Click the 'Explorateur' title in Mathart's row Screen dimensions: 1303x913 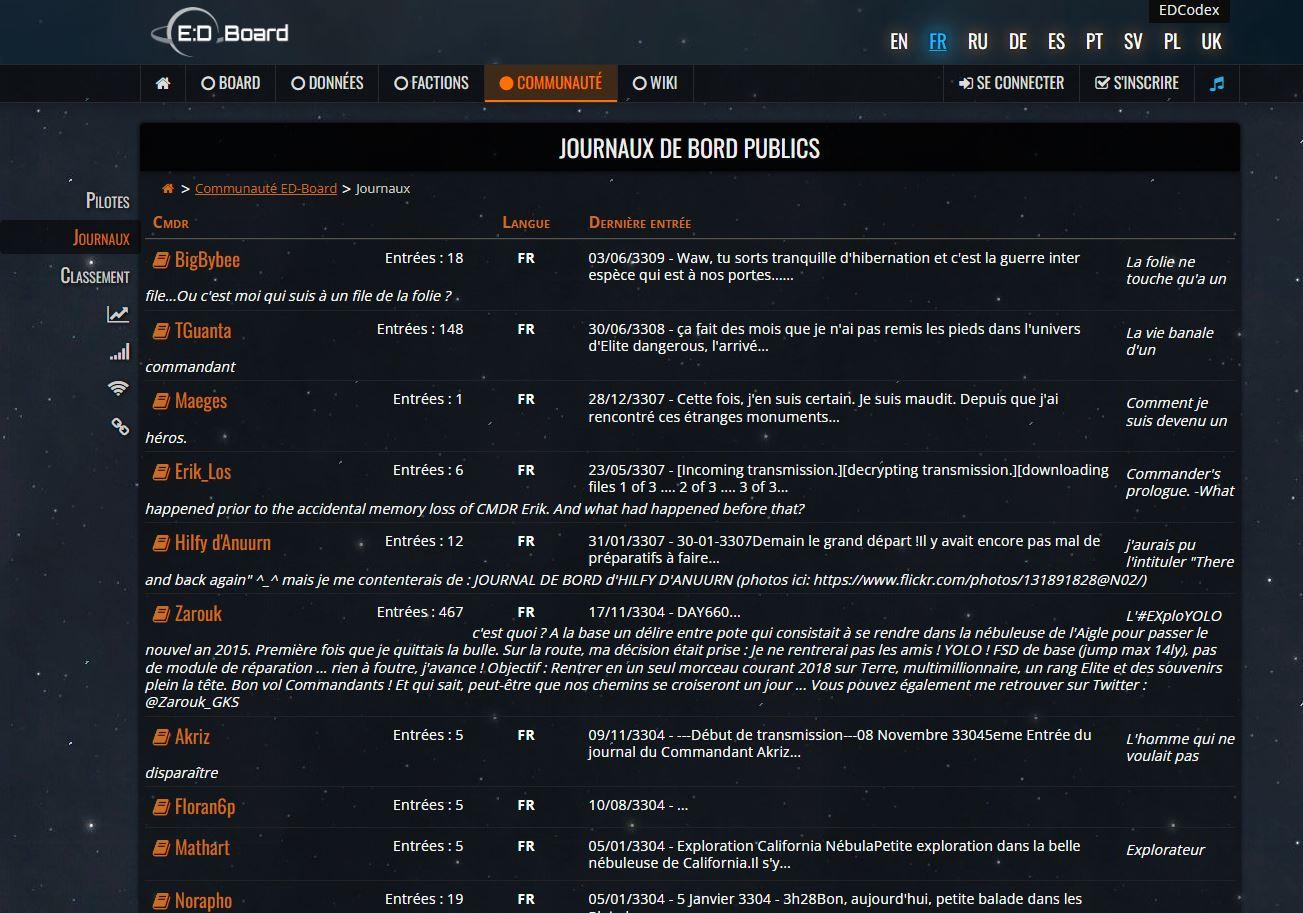click(1165, 850)
